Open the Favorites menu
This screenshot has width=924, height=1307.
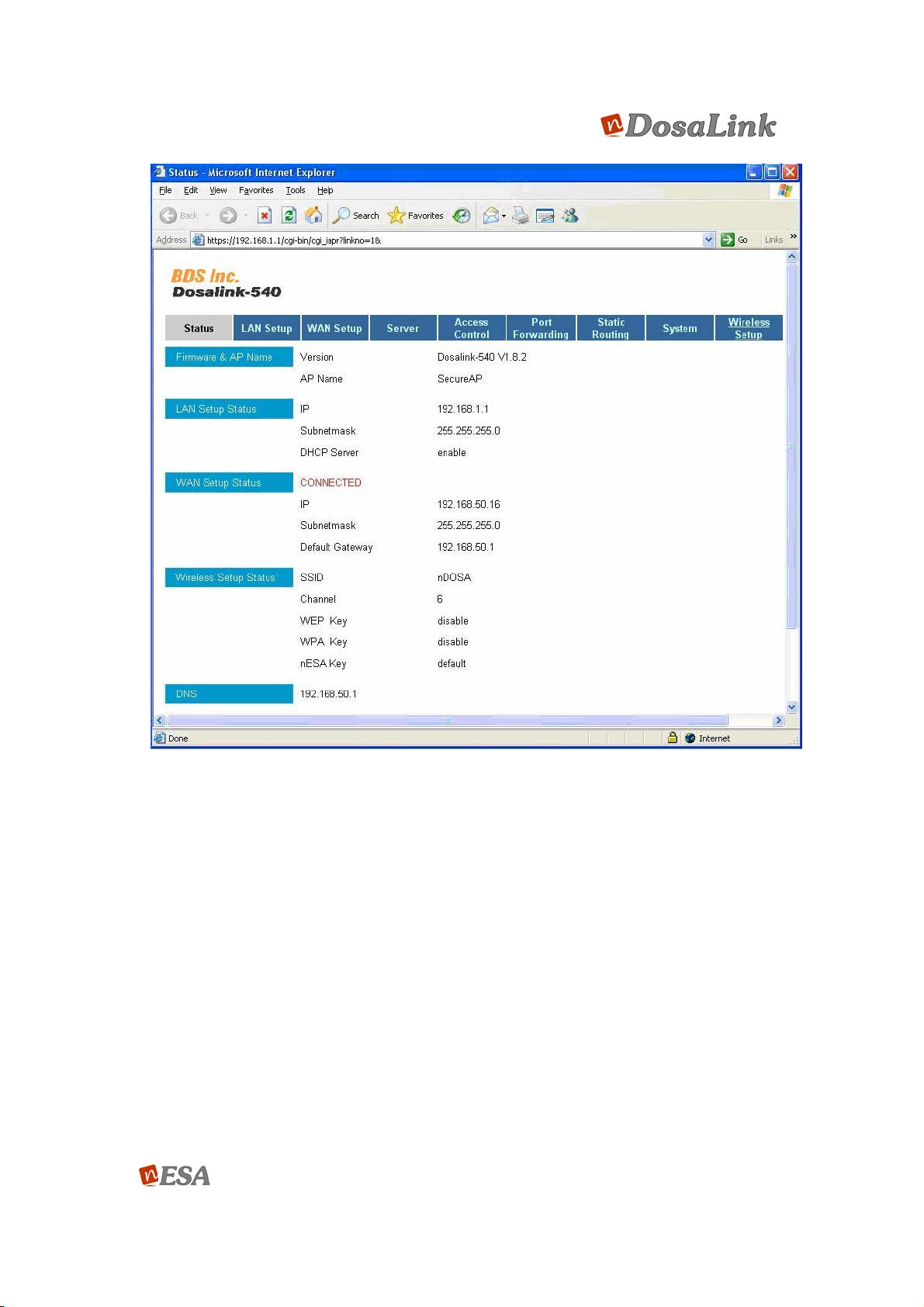tap(256, 190)
